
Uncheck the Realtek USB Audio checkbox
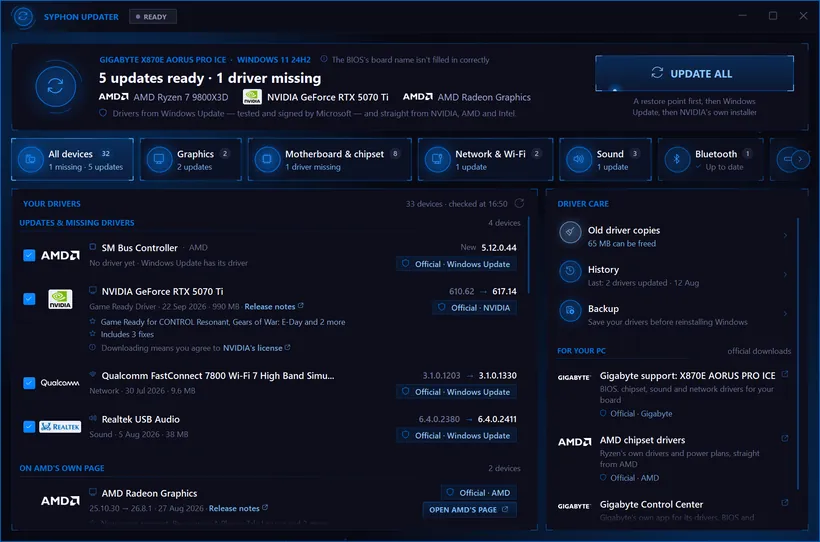(29, 426)
